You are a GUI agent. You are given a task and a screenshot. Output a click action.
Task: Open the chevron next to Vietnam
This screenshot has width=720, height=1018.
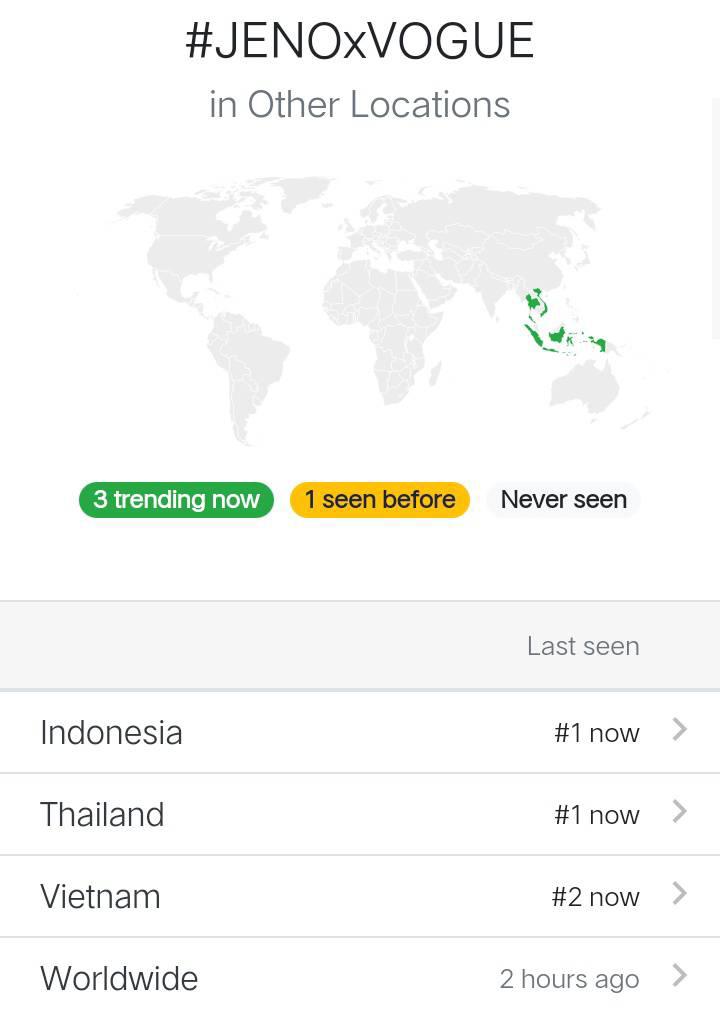680,893
